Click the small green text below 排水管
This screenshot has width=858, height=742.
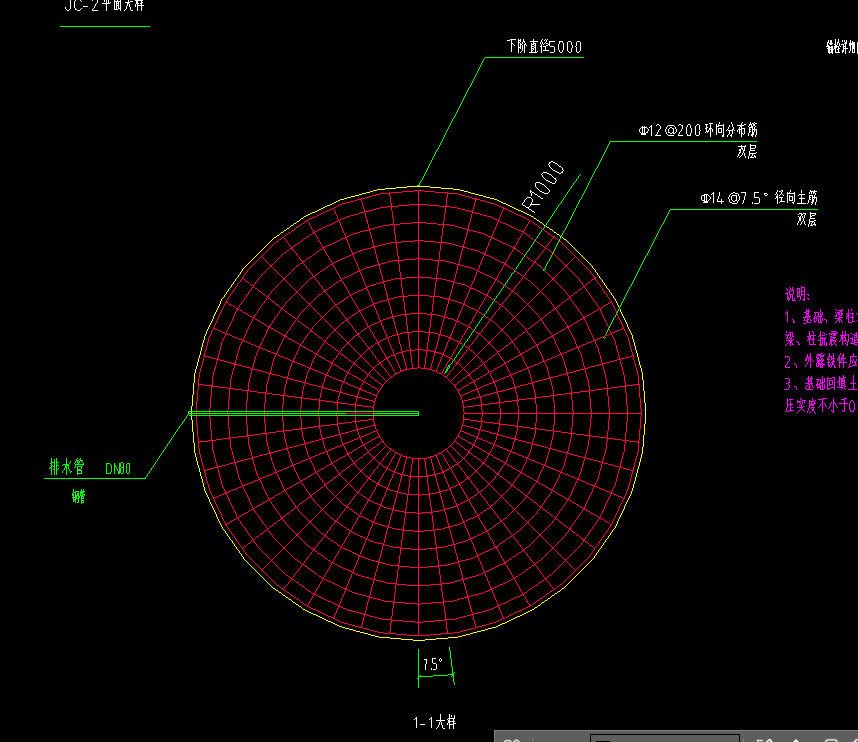pos(78,496)
